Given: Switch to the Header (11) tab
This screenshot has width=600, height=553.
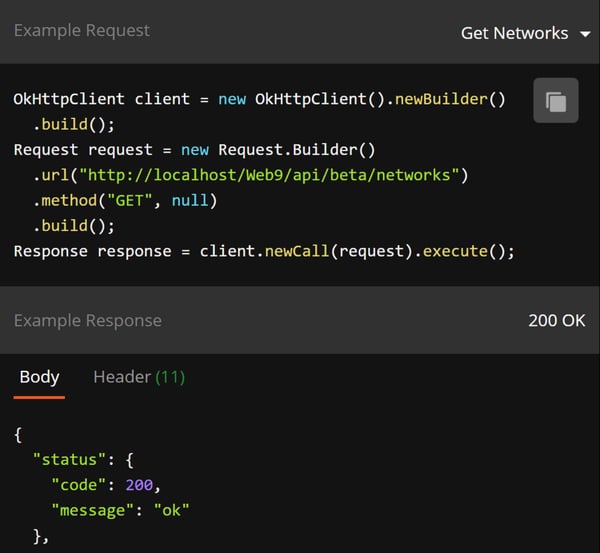Looking at the screenshot, I should click(139, 377).
